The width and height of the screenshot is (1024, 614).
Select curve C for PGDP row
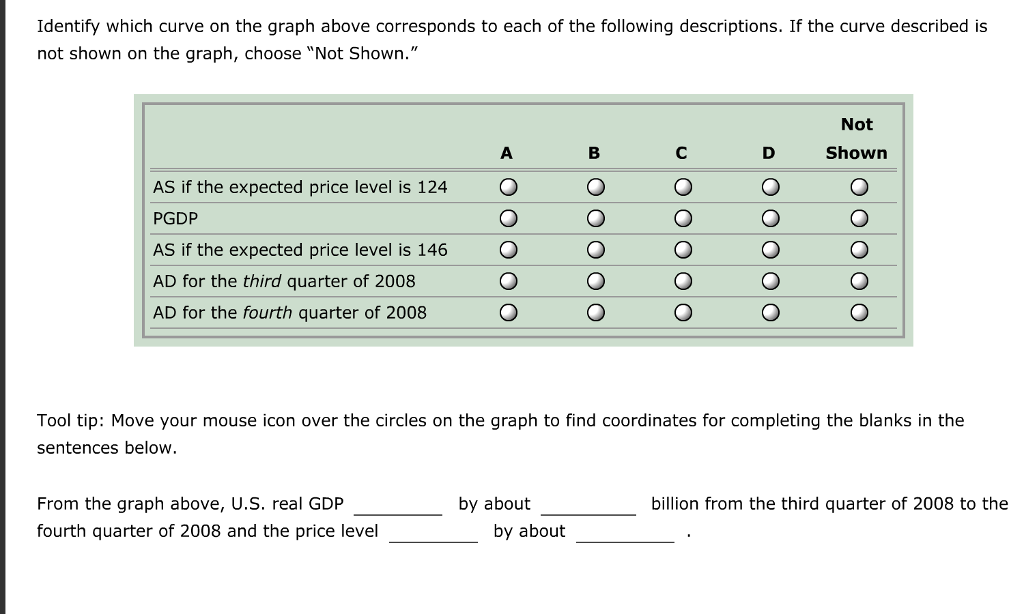682,218
